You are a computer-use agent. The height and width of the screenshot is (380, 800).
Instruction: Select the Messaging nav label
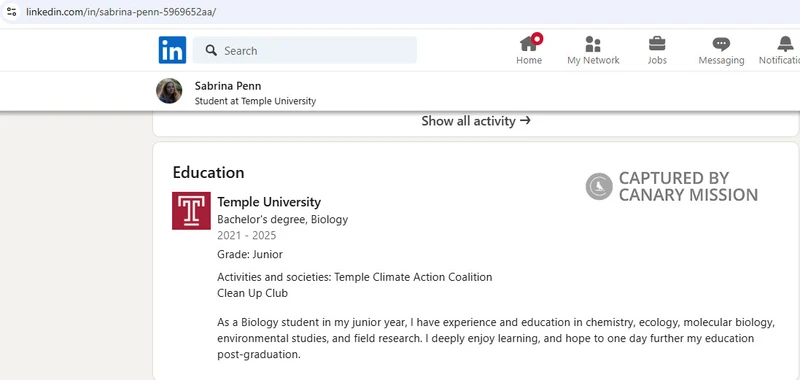[721, 60]
